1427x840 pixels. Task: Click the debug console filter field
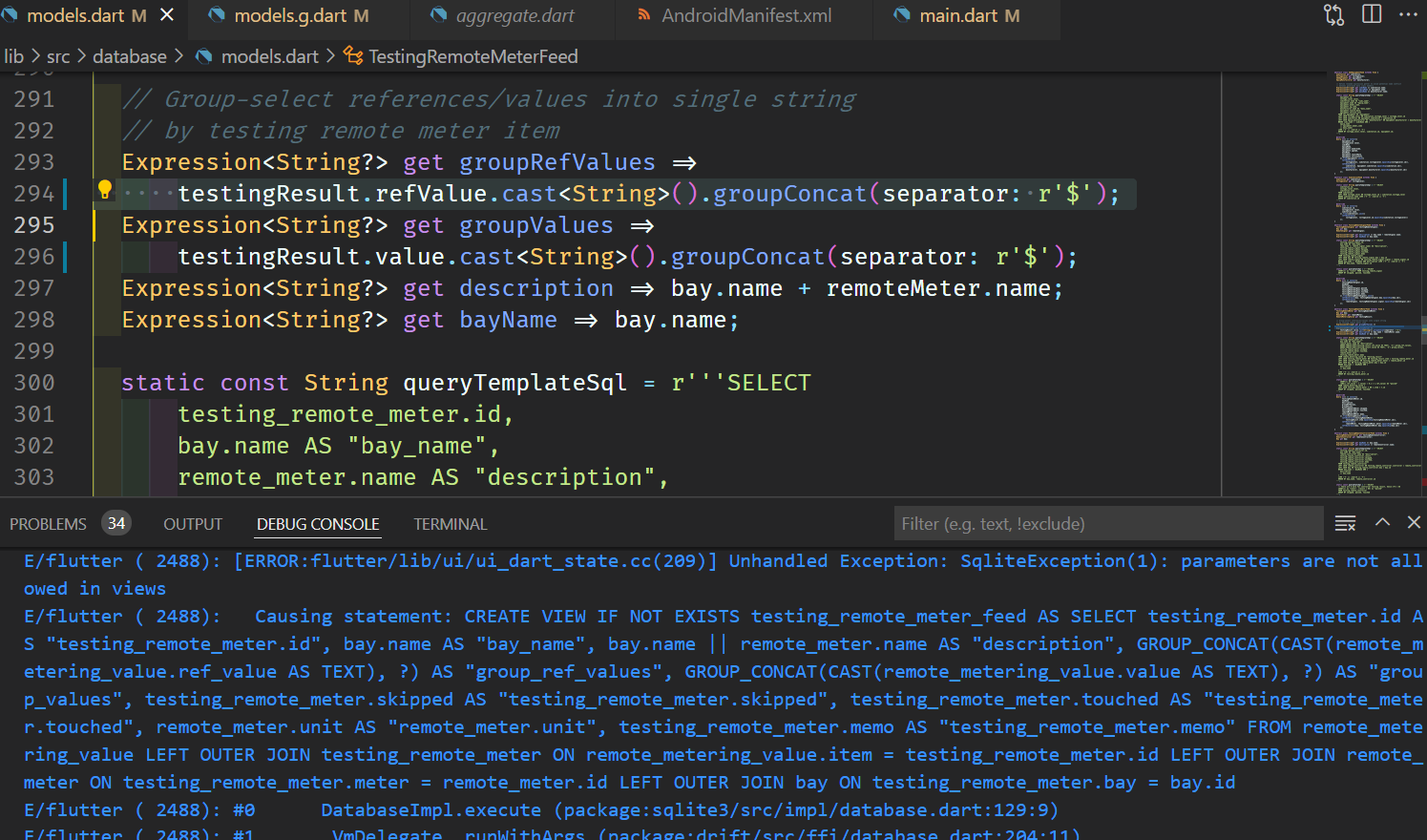point(1107,523)
